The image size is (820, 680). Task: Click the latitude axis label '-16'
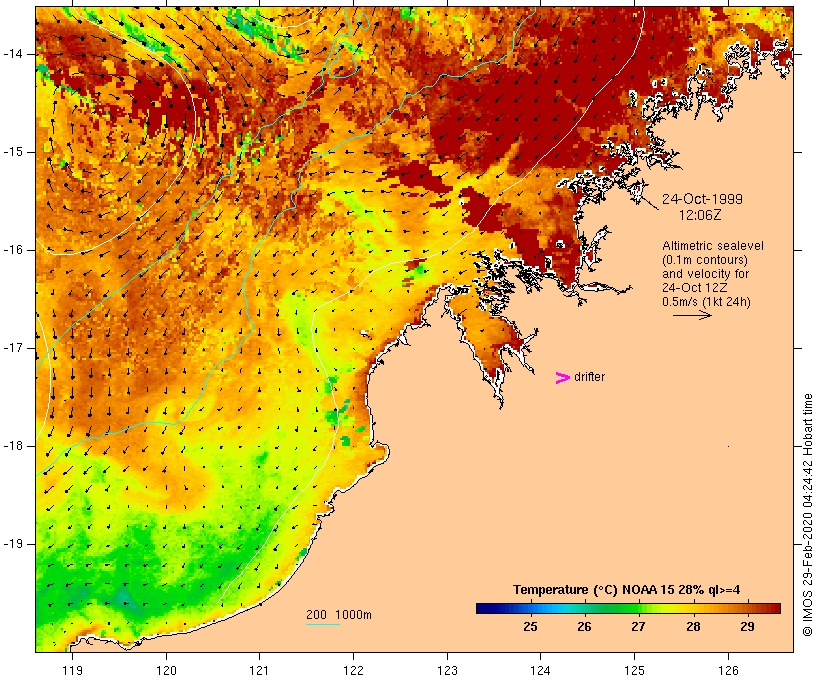click(x=13, y=250)
